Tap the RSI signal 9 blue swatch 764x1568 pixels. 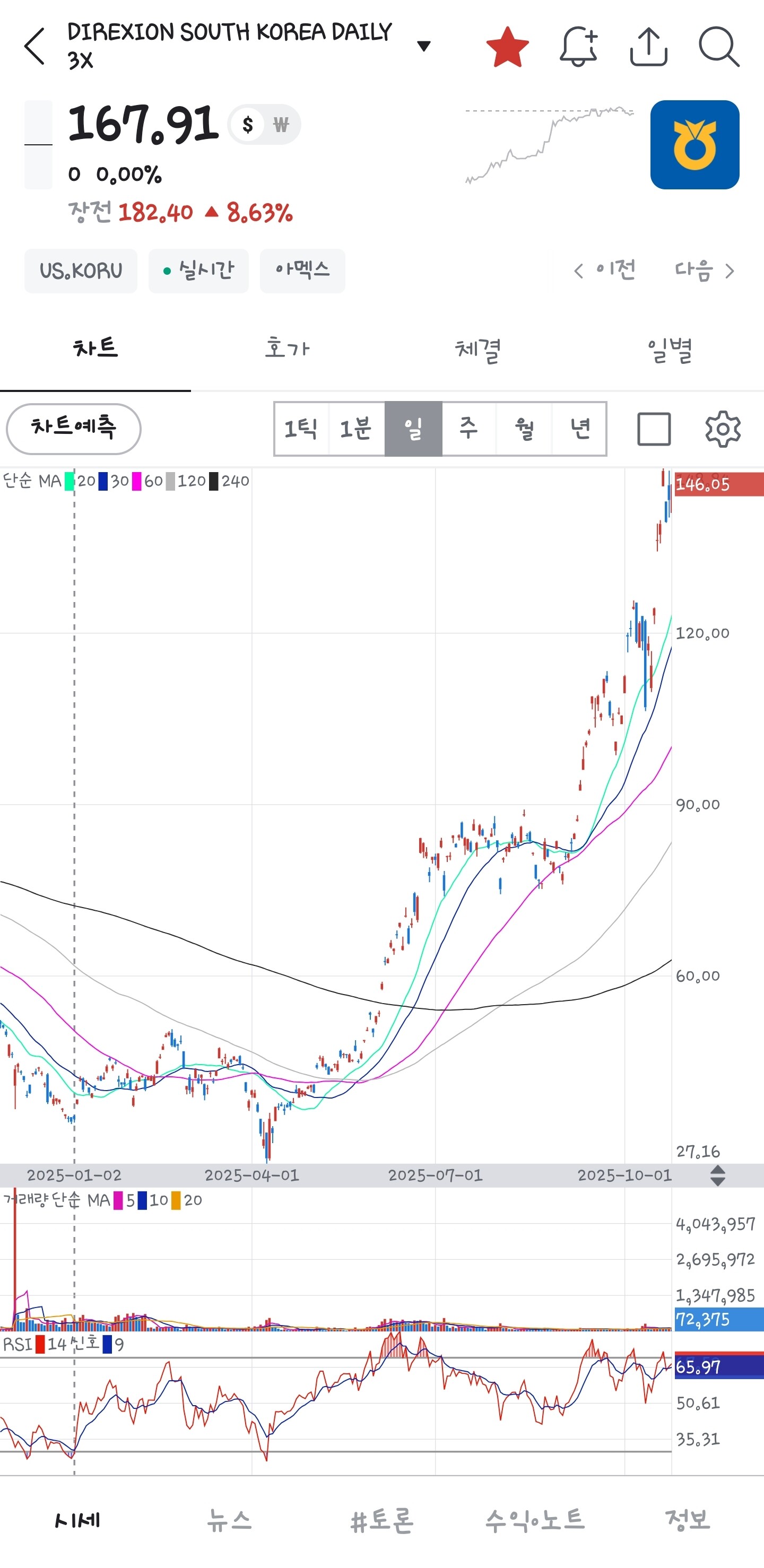tap(107, 1344)
